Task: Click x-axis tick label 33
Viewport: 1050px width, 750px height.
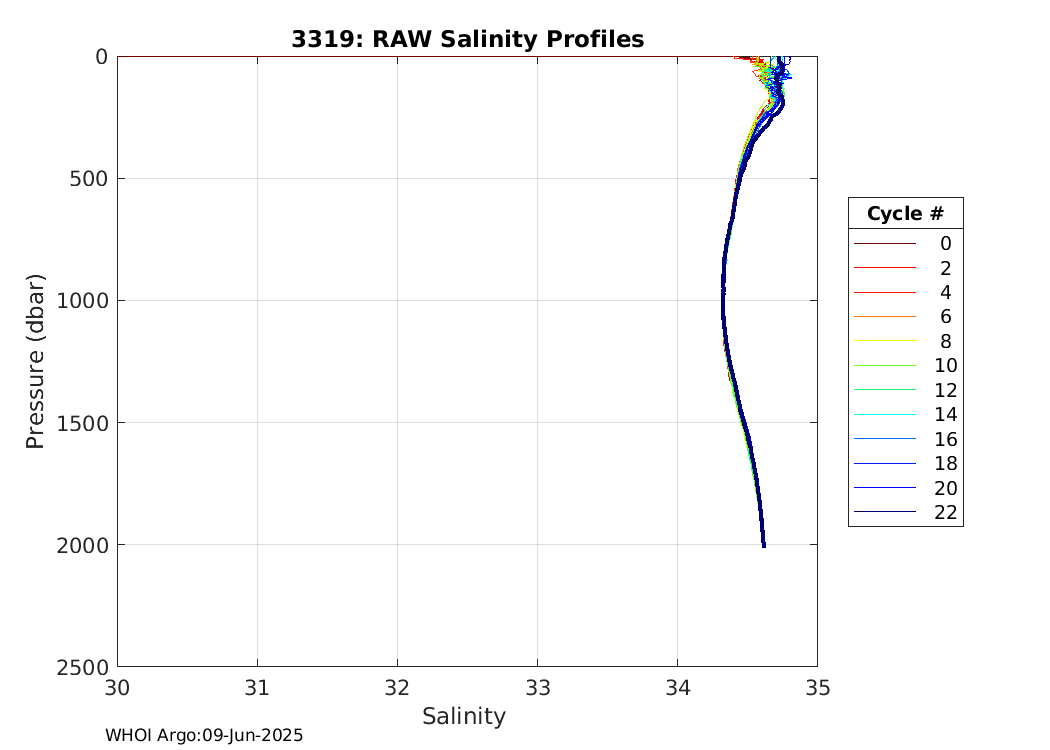Action: pos(537,688)
